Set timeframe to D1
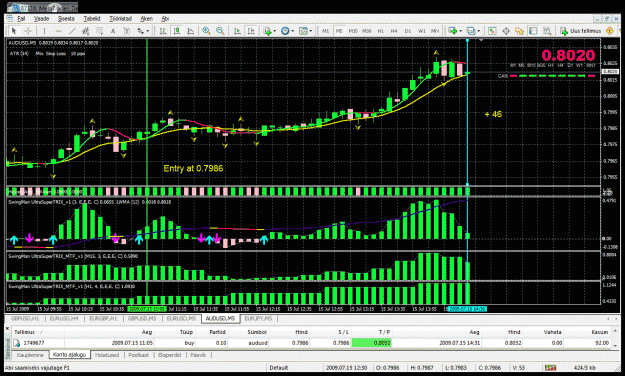Viewport: 625px width, 376px height. point(407,31)
